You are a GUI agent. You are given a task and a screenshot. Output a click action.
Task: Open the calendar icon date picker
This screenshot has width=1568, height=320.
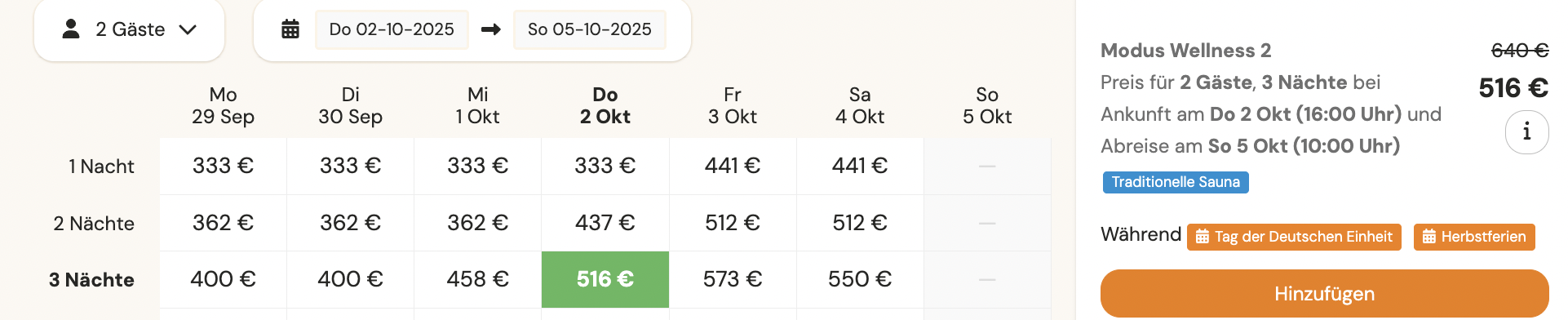pos(290,29)
